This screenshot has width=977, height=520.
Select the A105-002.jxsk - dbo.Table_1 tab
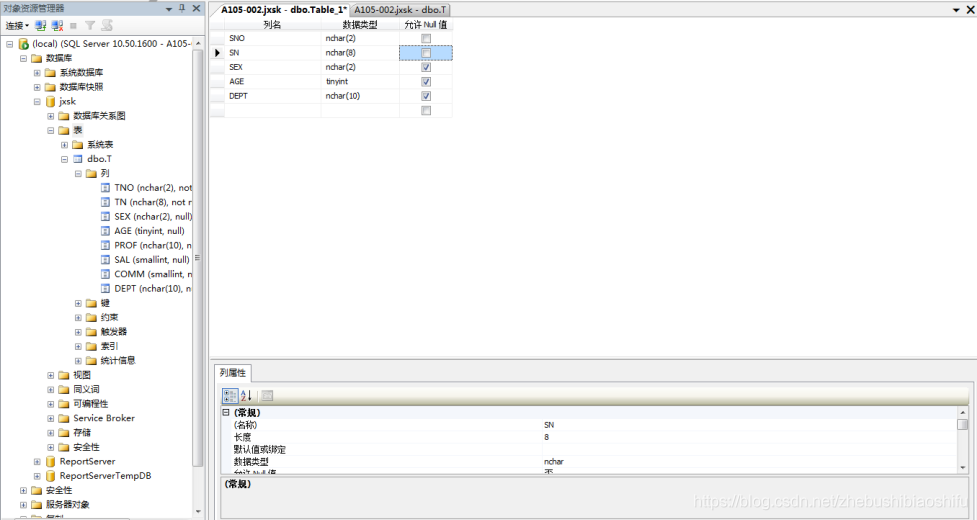pos(284,10)
